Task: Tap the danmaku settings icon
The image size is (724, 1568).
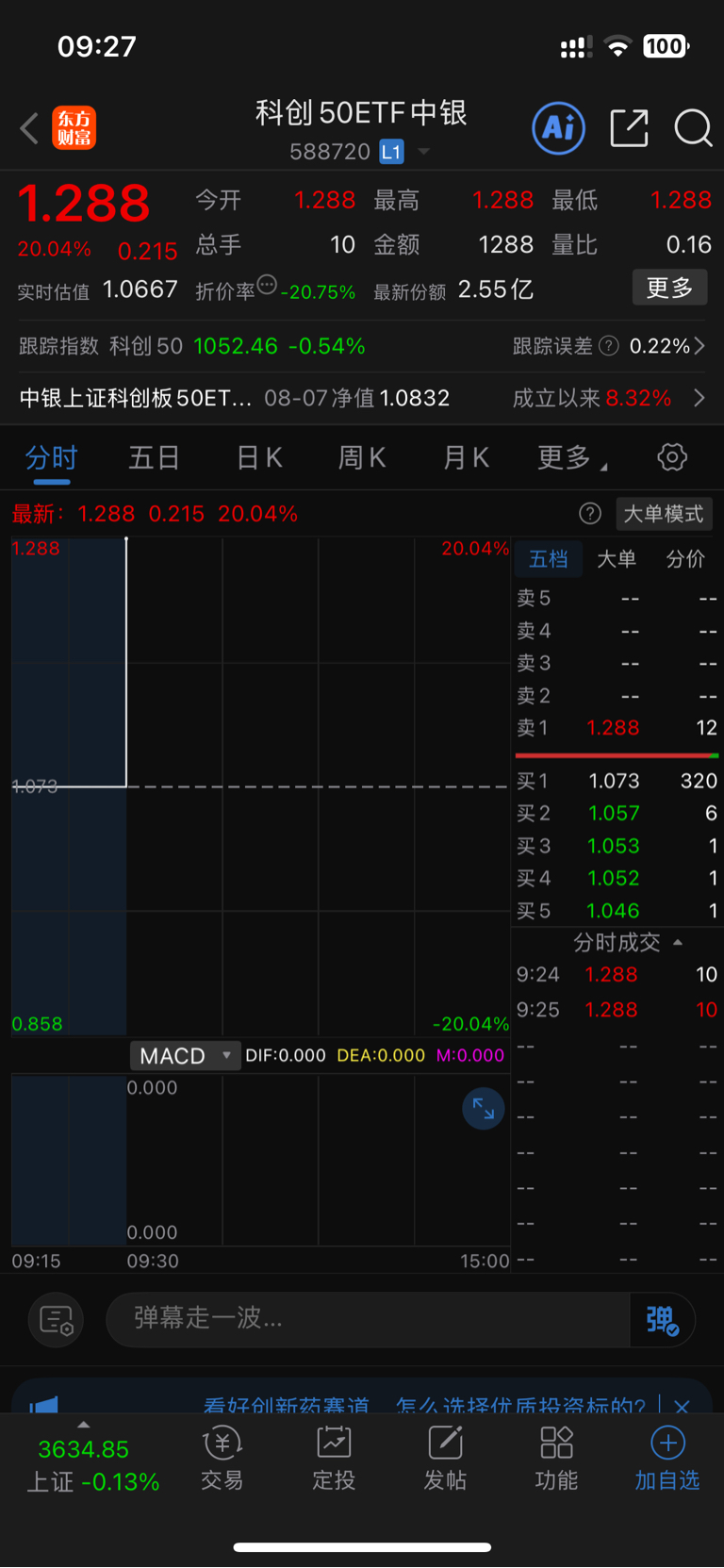Action: (x=57, y=1320)
